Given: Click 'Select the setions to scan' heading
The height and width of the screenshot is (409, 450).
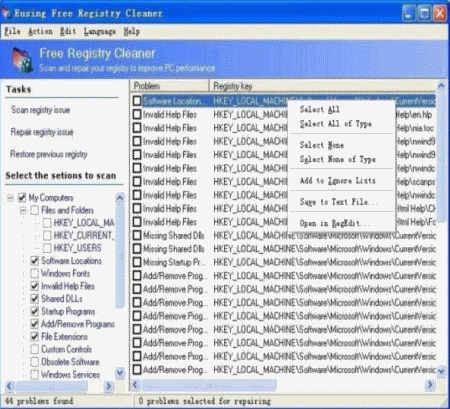Looking at the screenshot, I should (x=61, y=176).
